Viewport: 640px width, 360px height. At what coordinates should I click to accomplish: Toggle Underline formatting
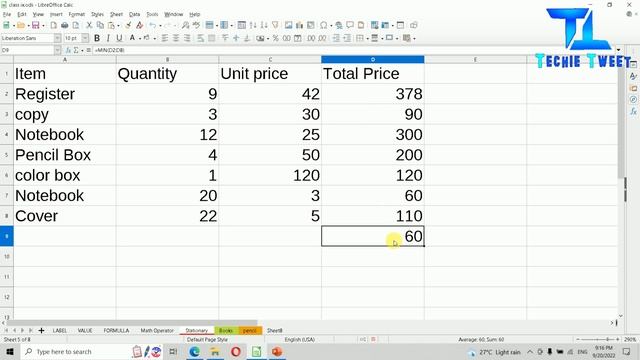(119, 38)
